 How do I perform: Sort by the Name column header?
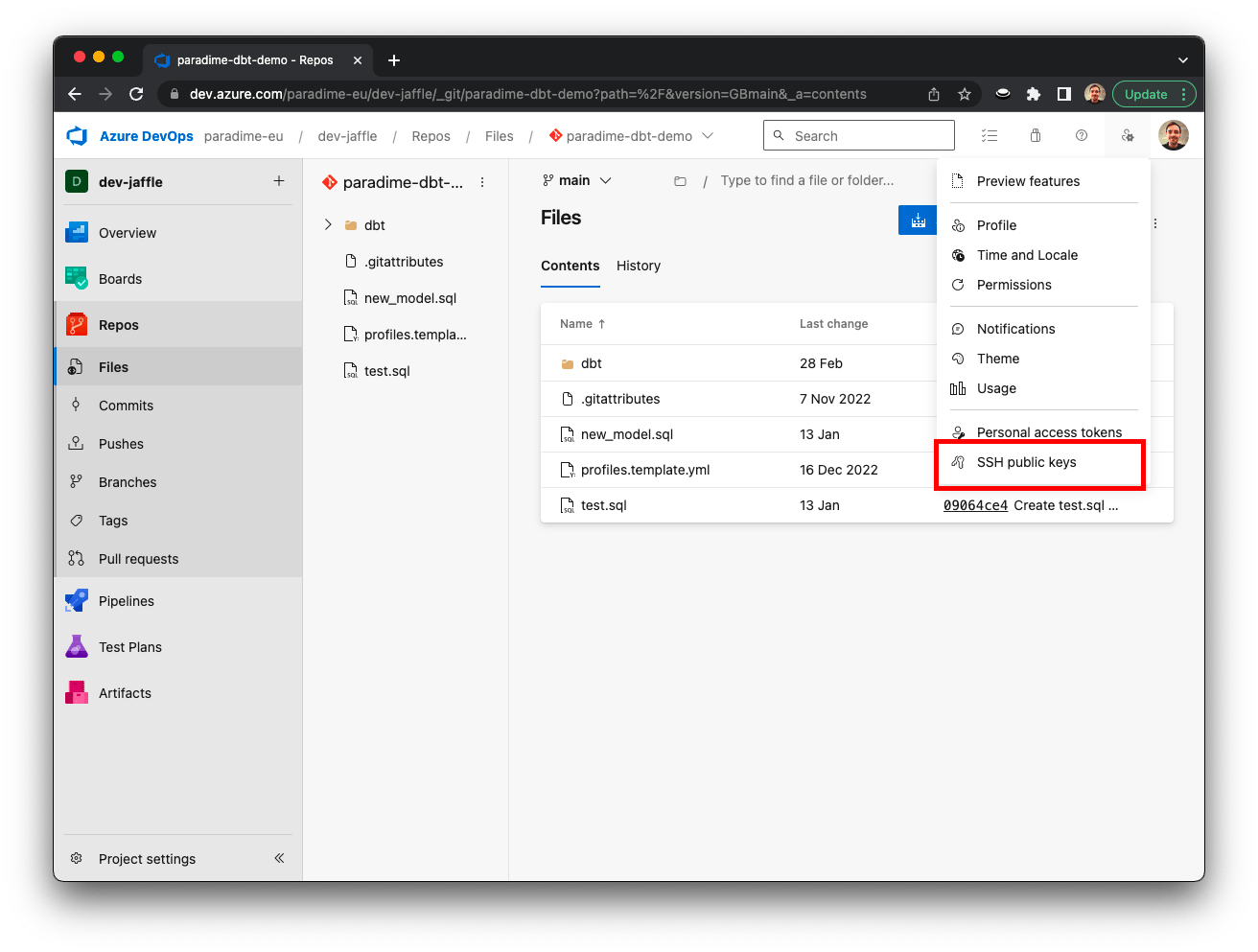[x=582, y=324]
